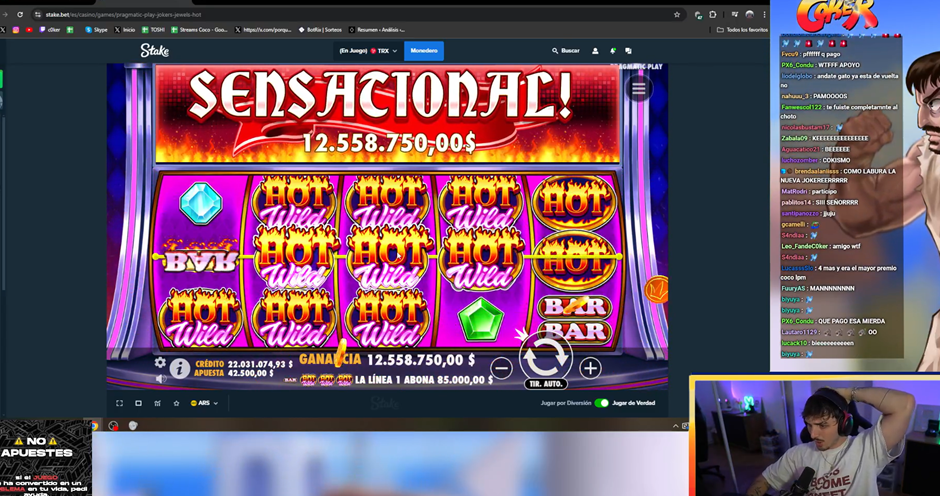Open the Chrome media control icon

734,14
